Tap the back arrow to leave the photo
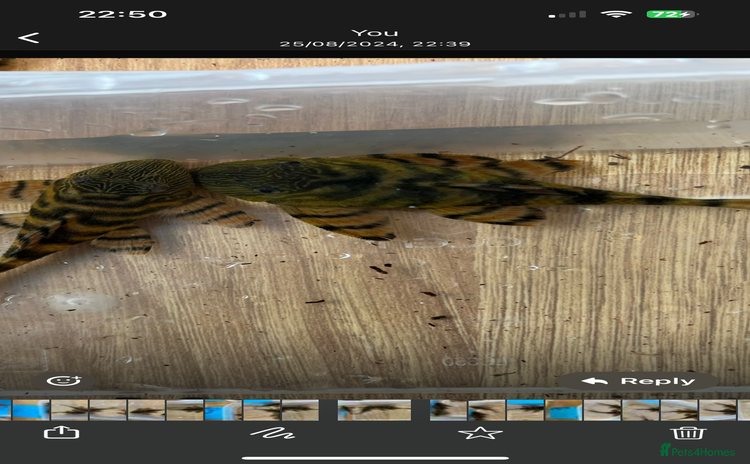 click(28, 38)
